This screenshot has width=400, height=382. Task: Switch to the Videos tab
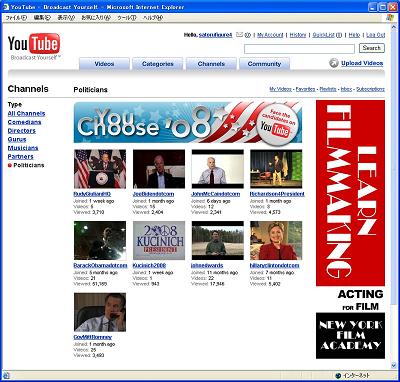pos(104,64)
